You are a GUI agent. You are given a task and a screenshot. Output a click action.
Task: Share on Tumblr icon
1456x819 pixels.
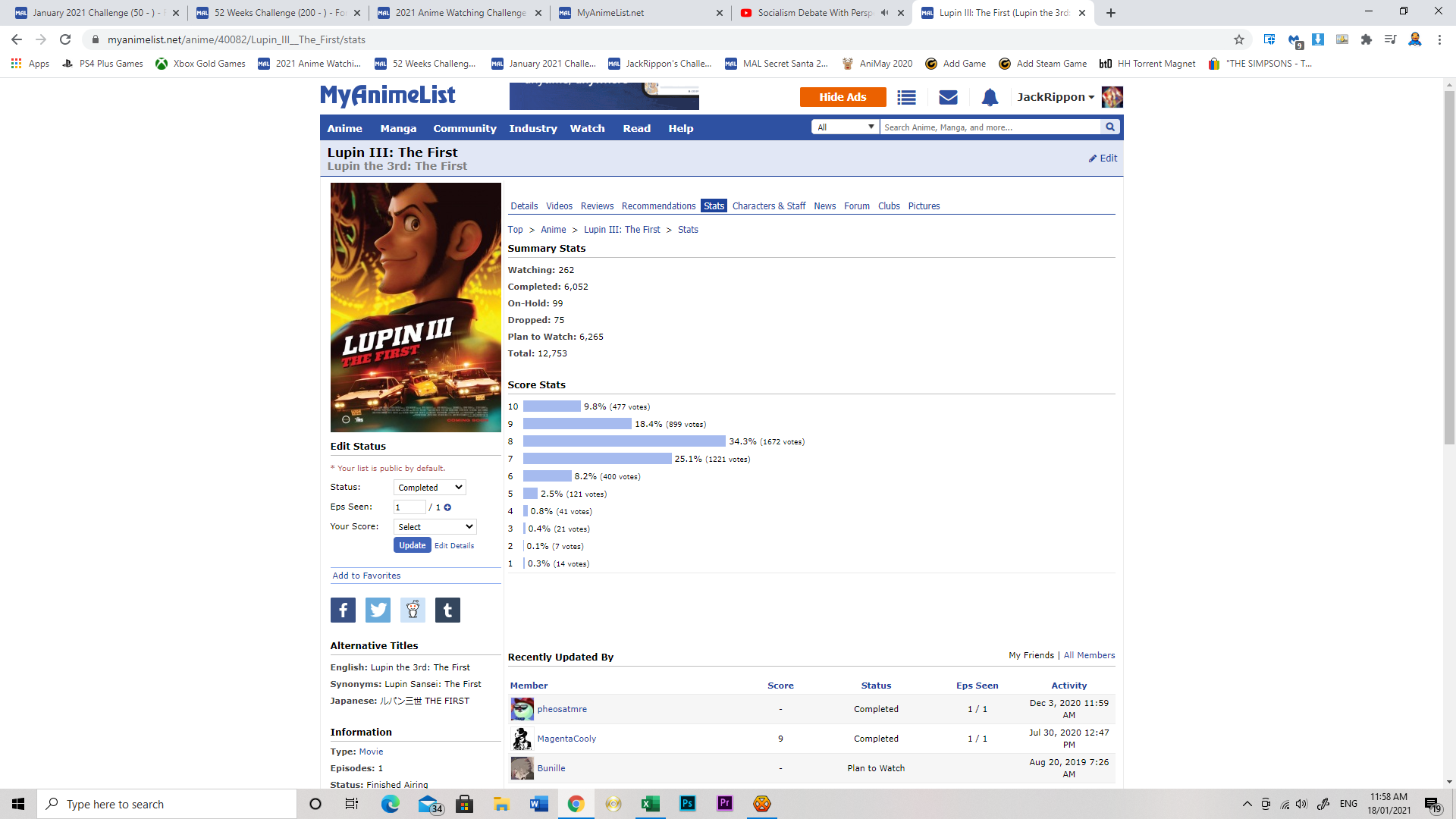(x=447, y=610)
